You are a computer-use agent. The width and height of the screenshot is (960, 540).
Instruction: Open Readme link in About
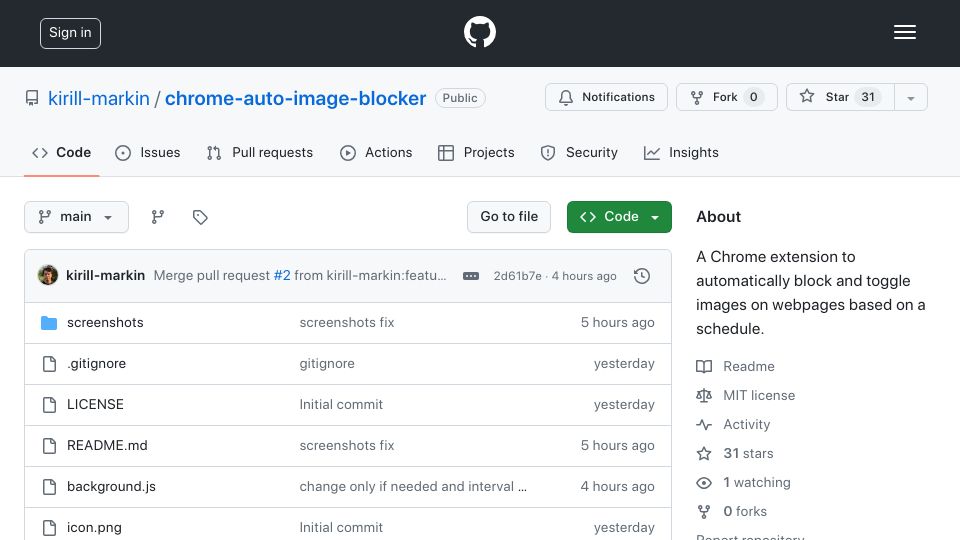pyautogui.click(x=735, y=366)
